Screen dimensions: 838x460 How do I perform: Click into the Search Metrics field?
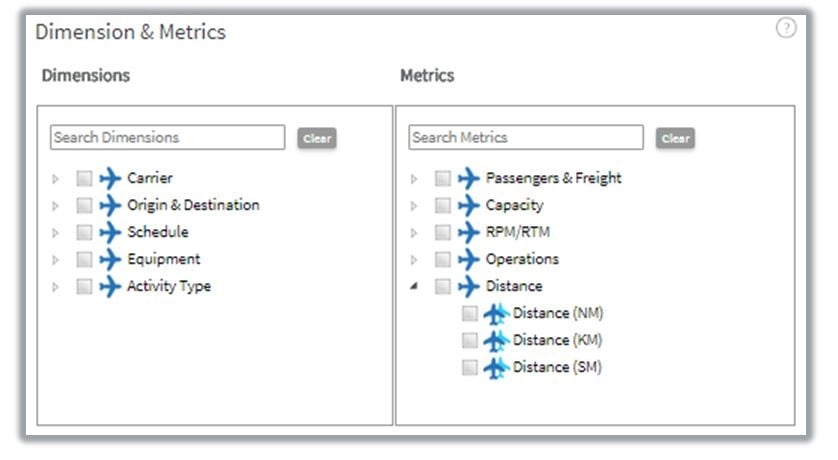pyautogui.click(x=525, y=138)
